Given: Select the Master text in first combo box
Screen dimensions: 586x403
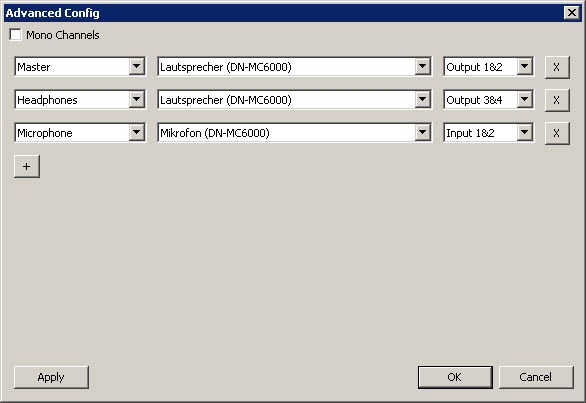Looking at the screenshot, I should coord(34,67).
